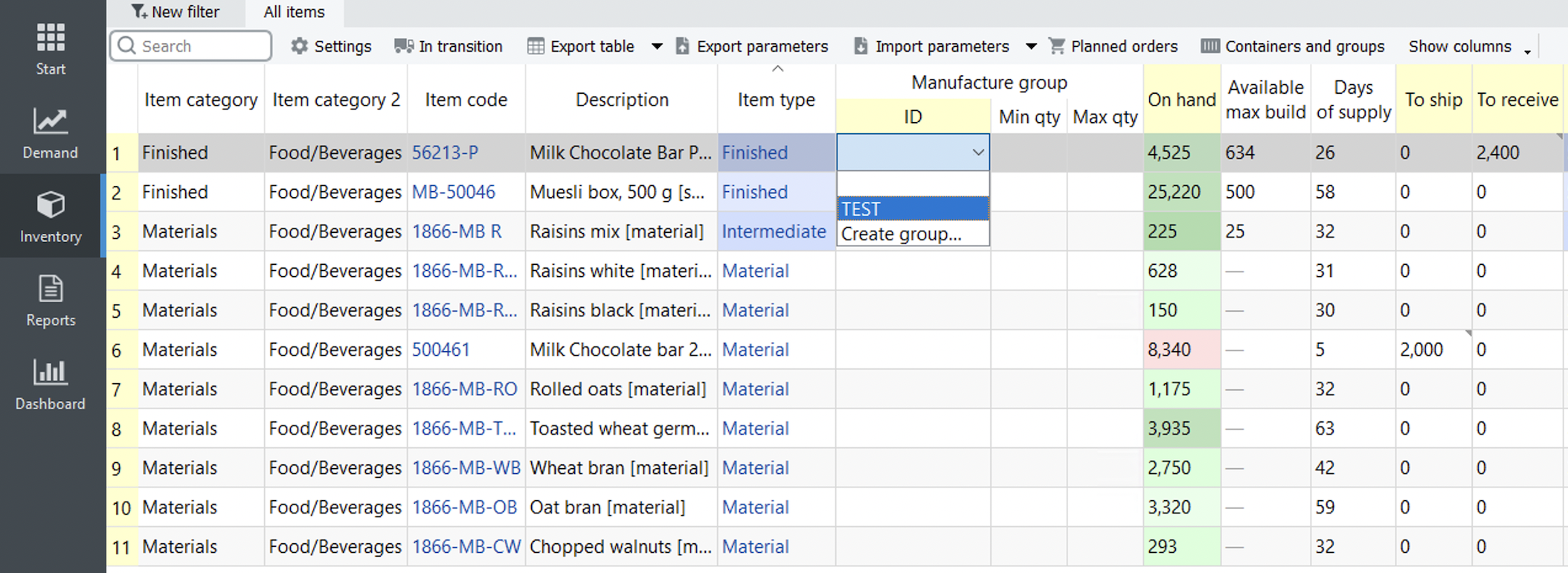Expand Export table dropdown arrow

657,46
